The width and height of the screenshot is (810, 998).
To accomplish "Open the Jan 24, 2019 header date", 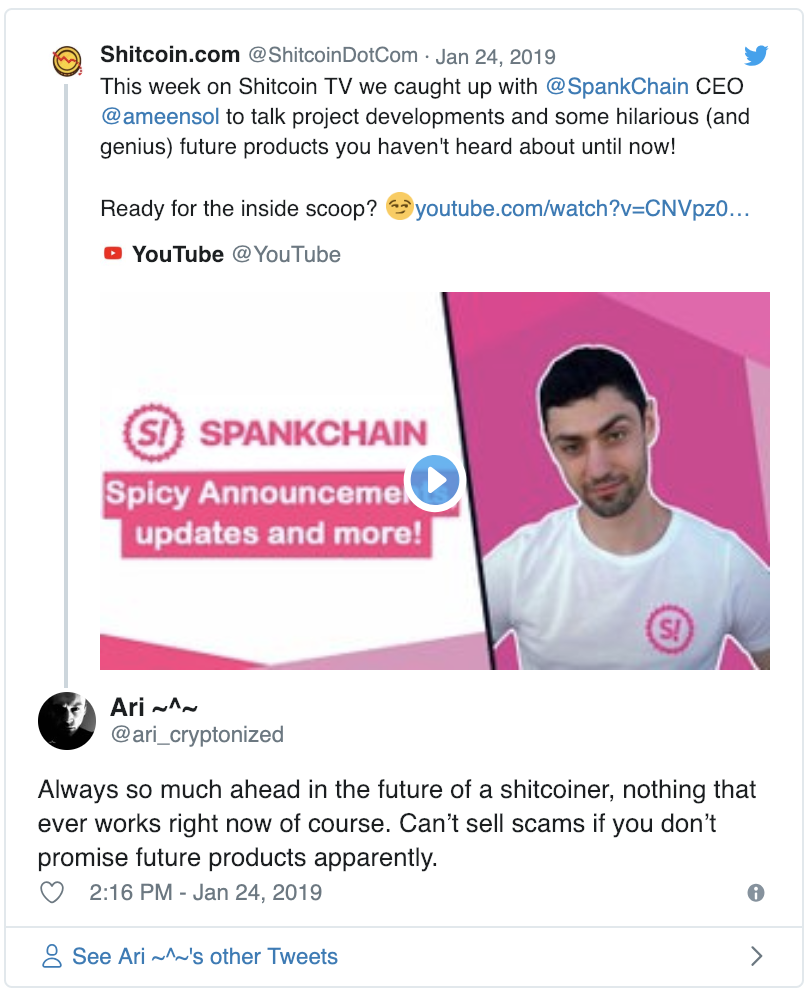I will pyautogui.click(x=496, y=55).
